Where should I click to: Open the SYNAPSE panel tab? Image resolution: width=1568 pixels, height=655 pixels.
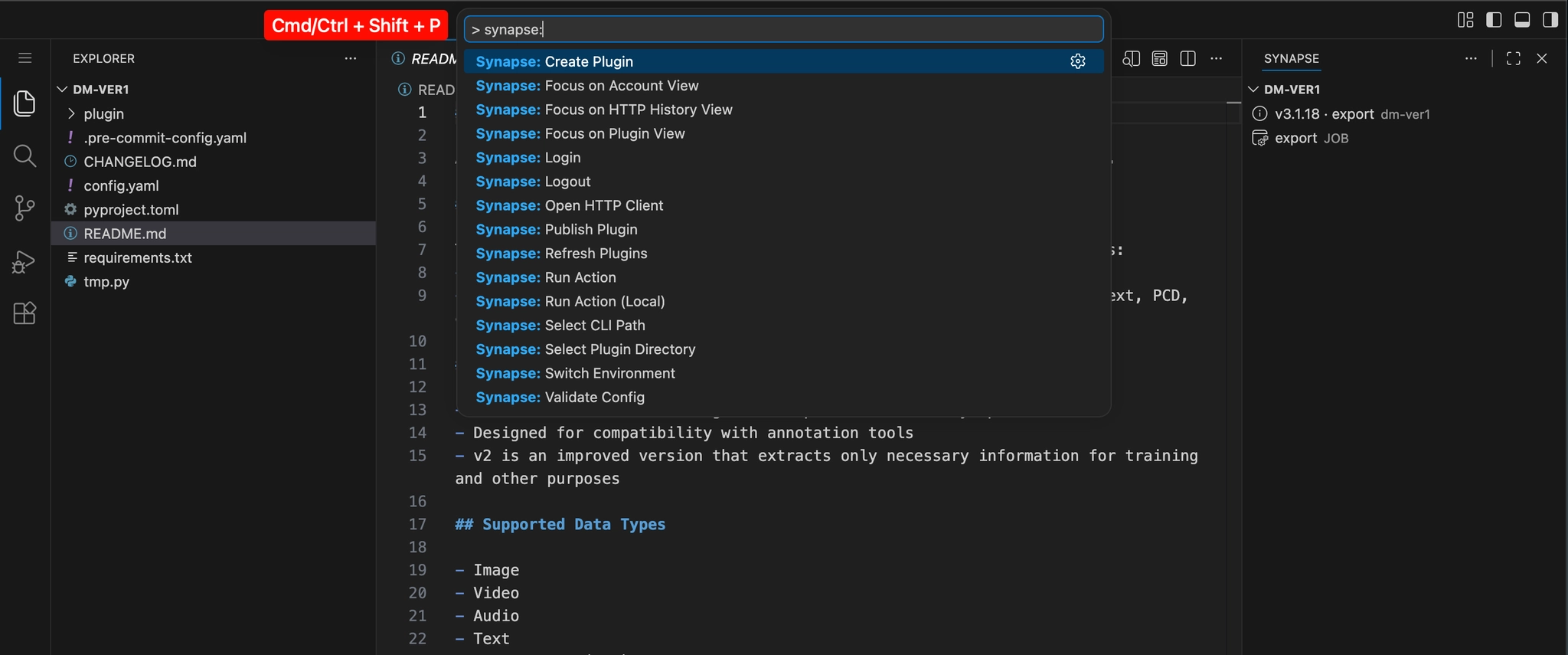pyautogui.click(x=1291, y=58)
